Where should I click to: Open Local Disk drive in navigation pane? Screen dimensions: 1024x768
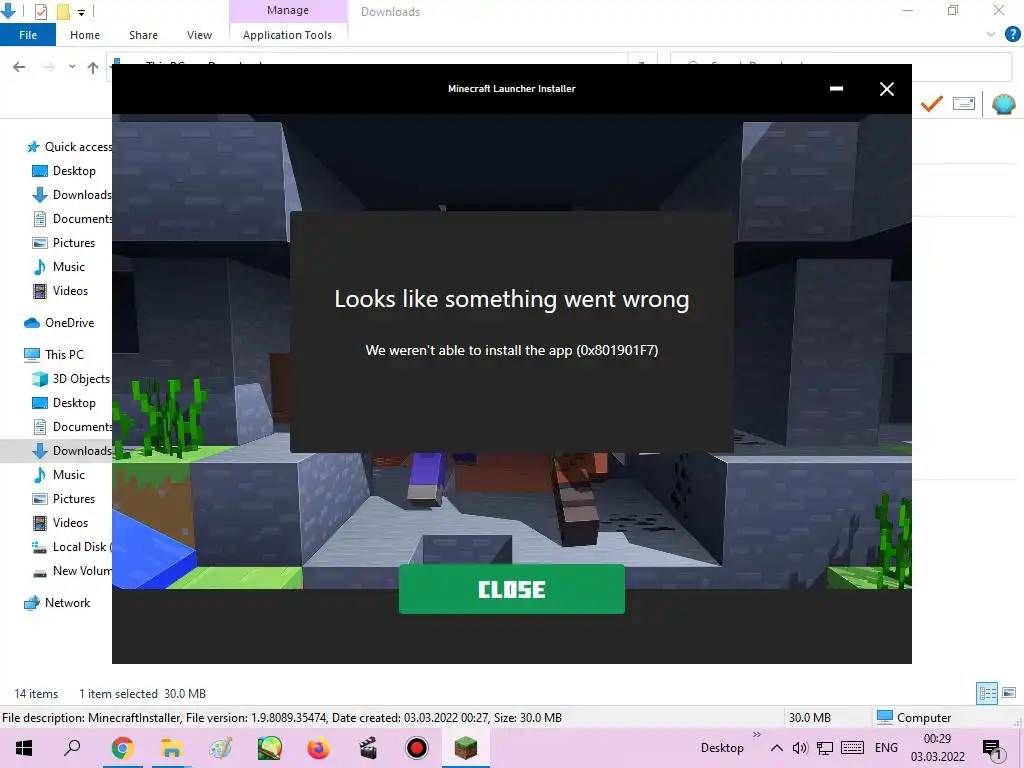(x=72, y=547)
